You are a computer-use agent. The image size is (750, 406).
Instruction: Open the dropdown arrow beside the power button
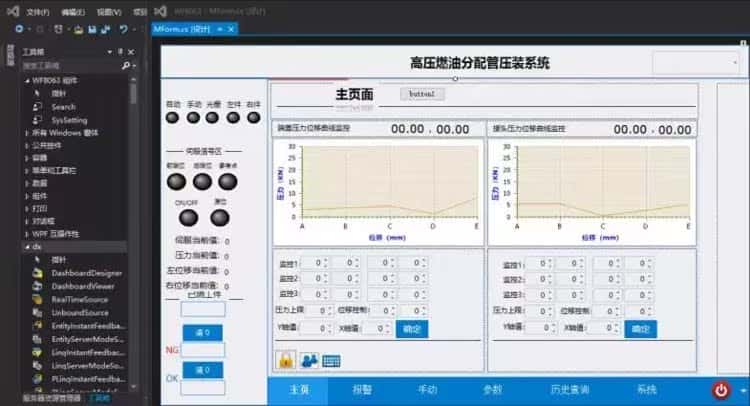coord(743,391)
